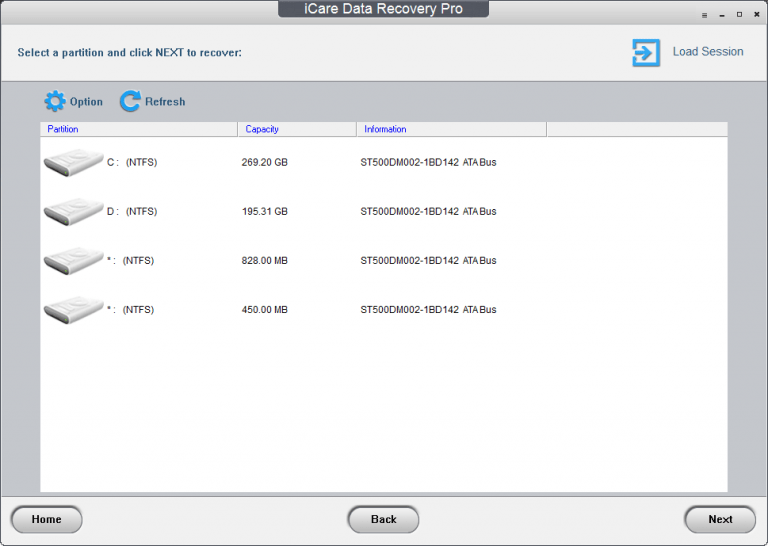Click the Option gear icon
Screen dimensions: 768x546
pos(55,101)
